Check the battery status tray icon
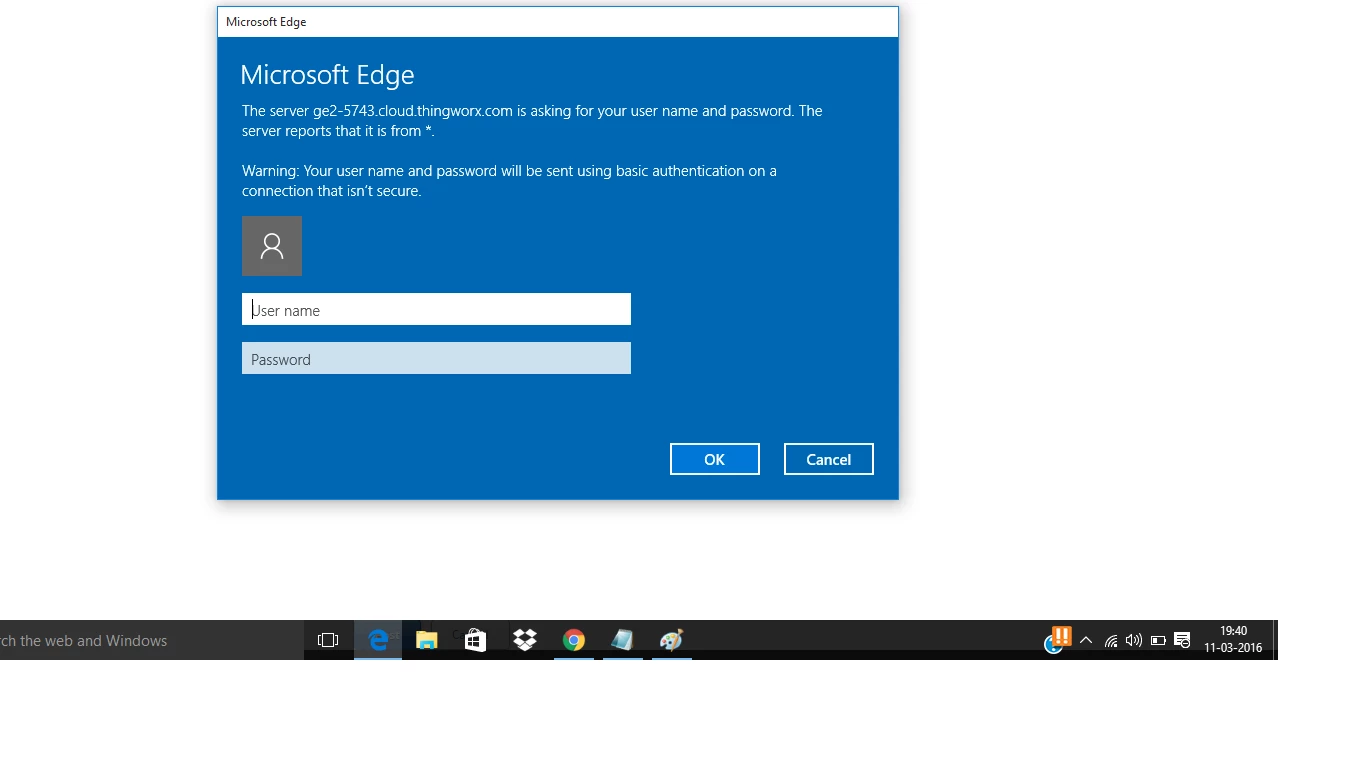This screenshot has height=768, width=1366. coord(1158,641)
